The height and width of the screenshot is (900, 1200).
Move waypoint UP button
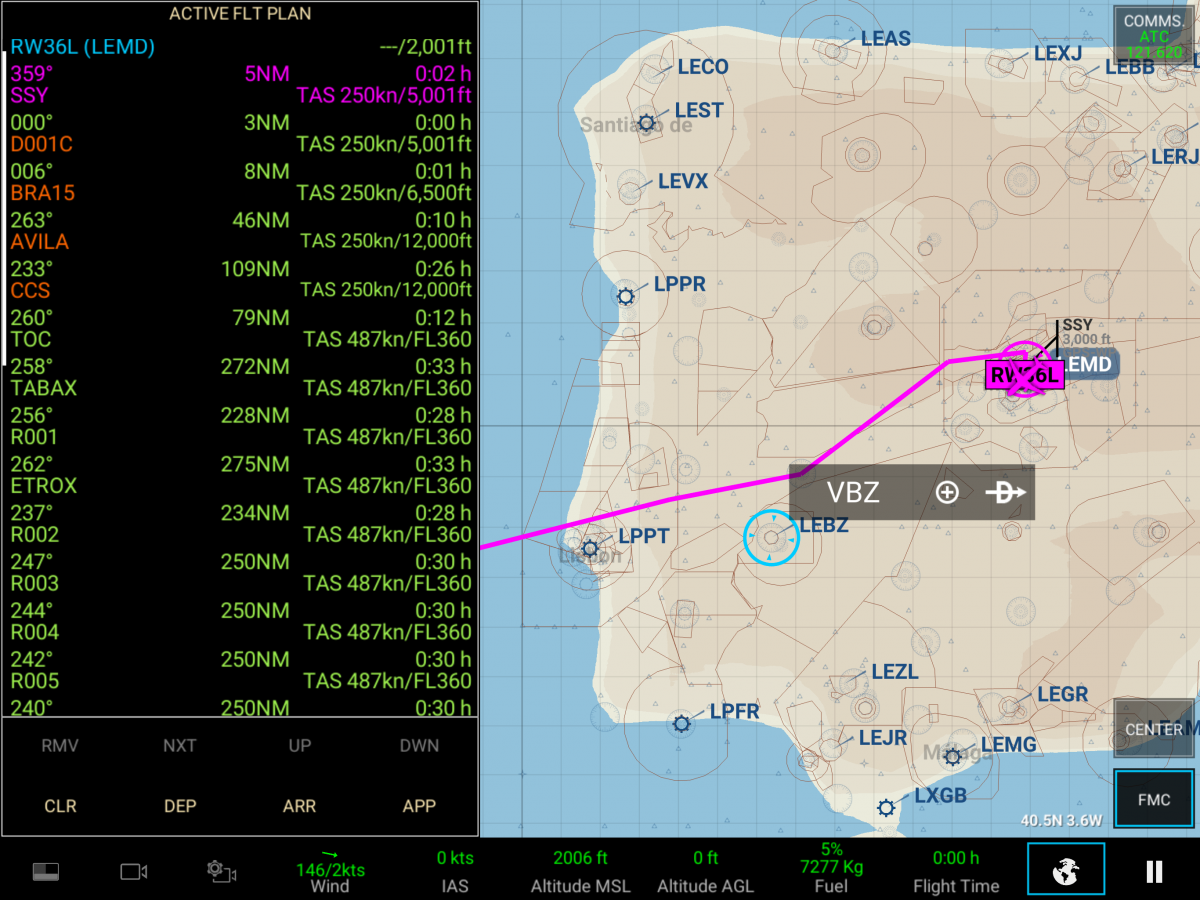[x=300, y=746]
